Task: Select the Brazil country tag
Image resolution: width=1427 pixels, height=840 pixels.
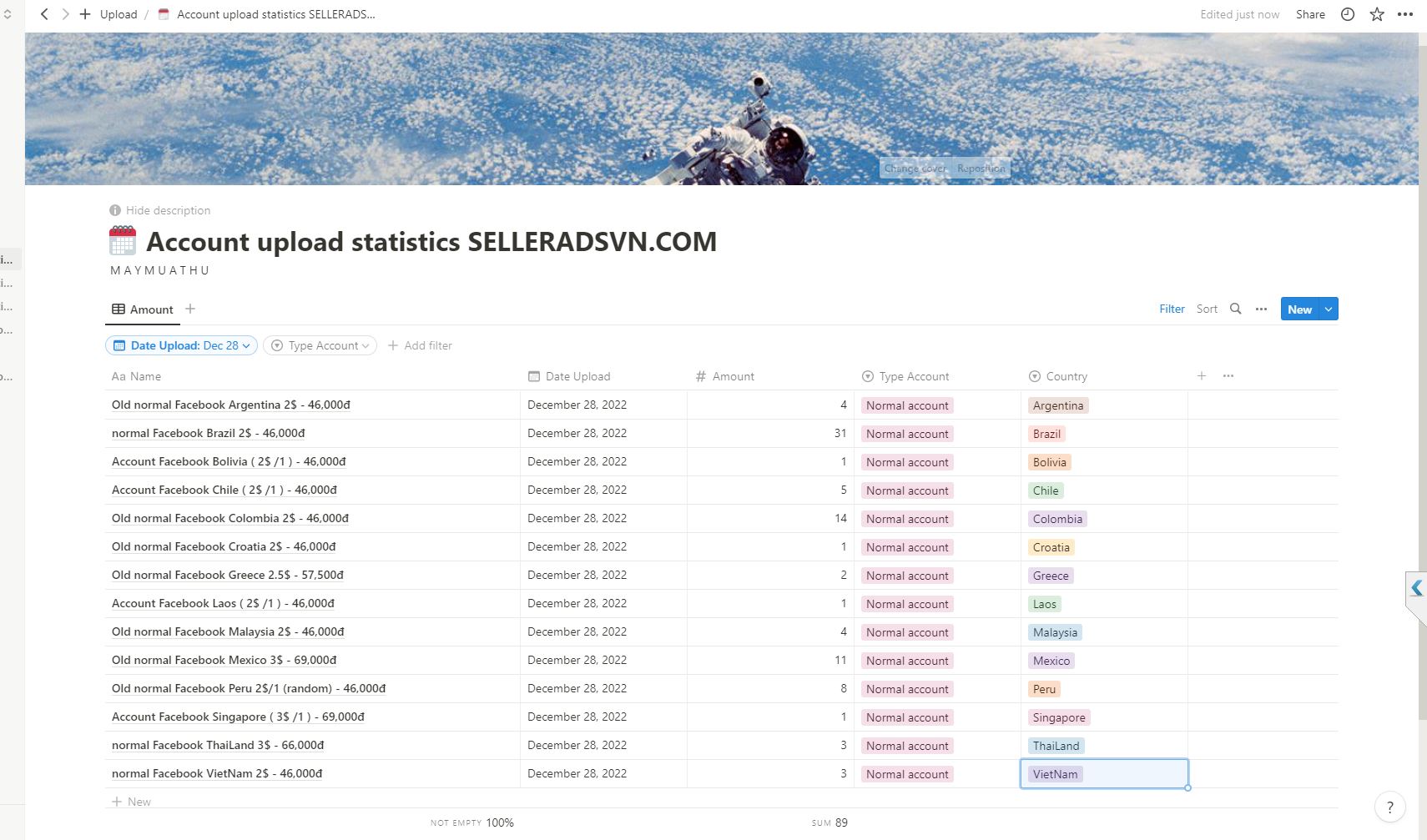Action: [x=1046, y=434]
